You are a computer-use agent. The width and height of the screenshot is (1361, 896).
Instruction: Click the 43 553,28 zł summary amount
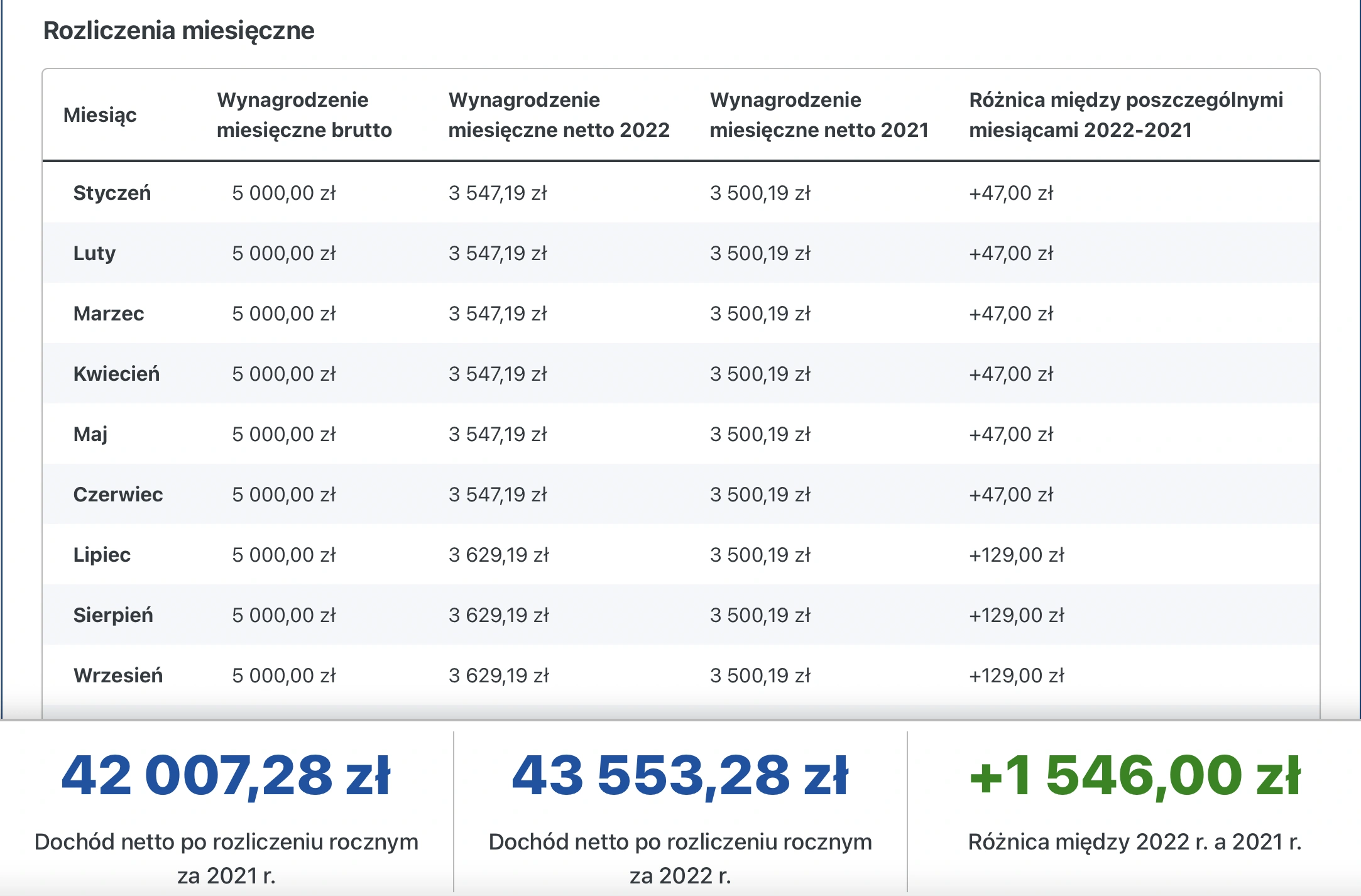[680, 776]
